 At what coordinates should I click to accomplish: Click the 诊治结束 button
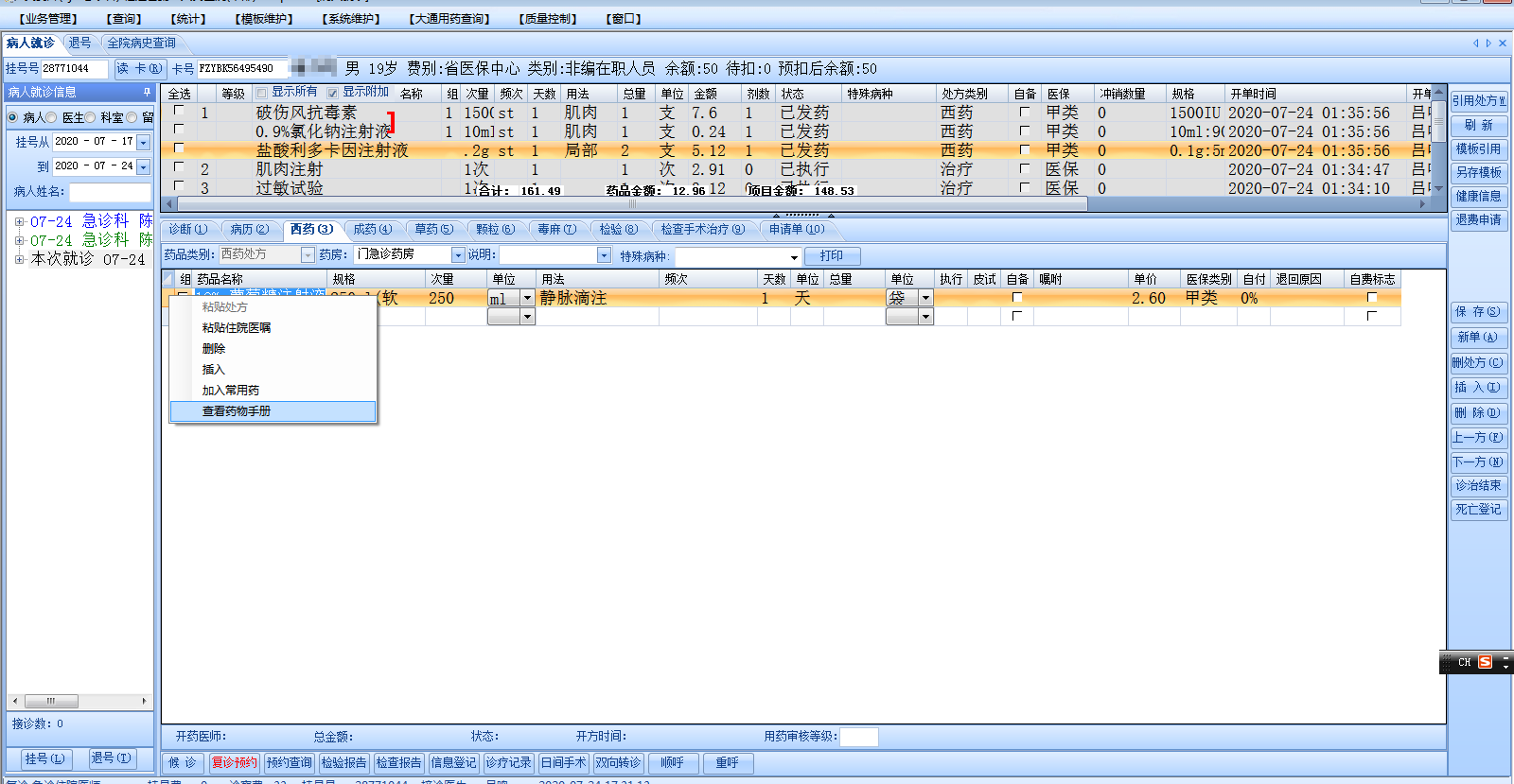click(x=1477, y=485)
